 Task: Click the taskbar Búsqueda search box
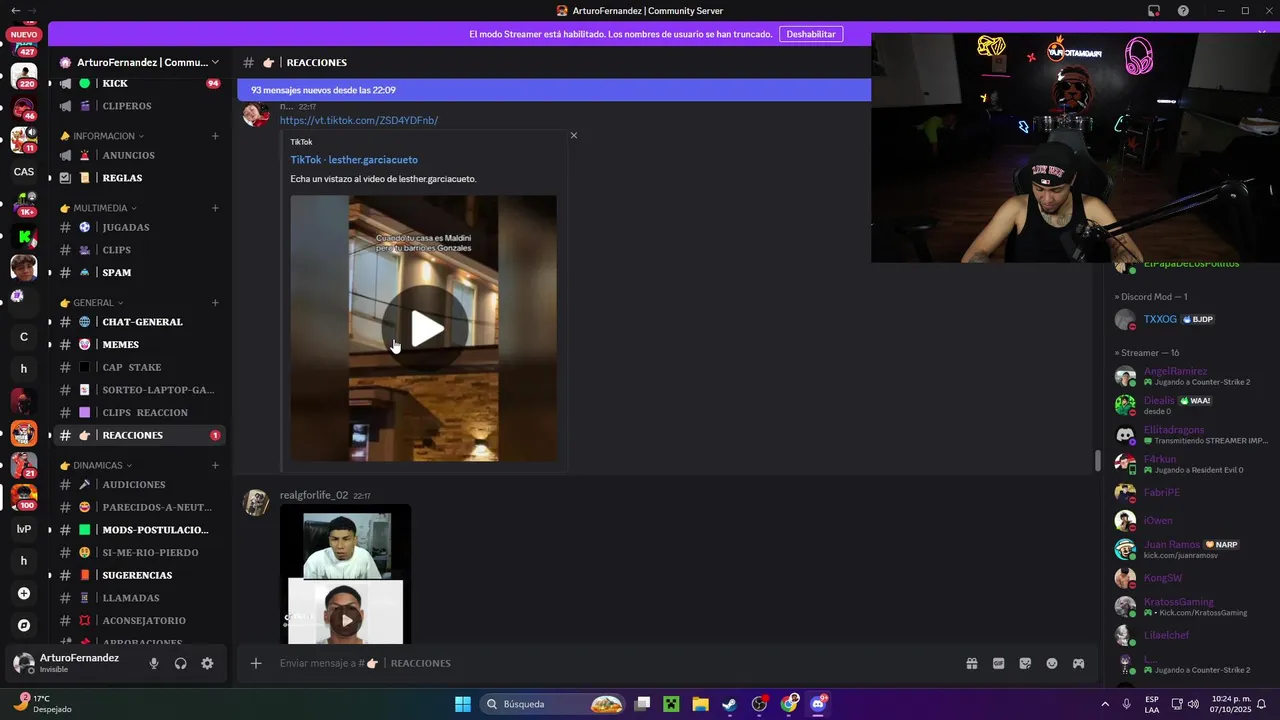point(555,704)
